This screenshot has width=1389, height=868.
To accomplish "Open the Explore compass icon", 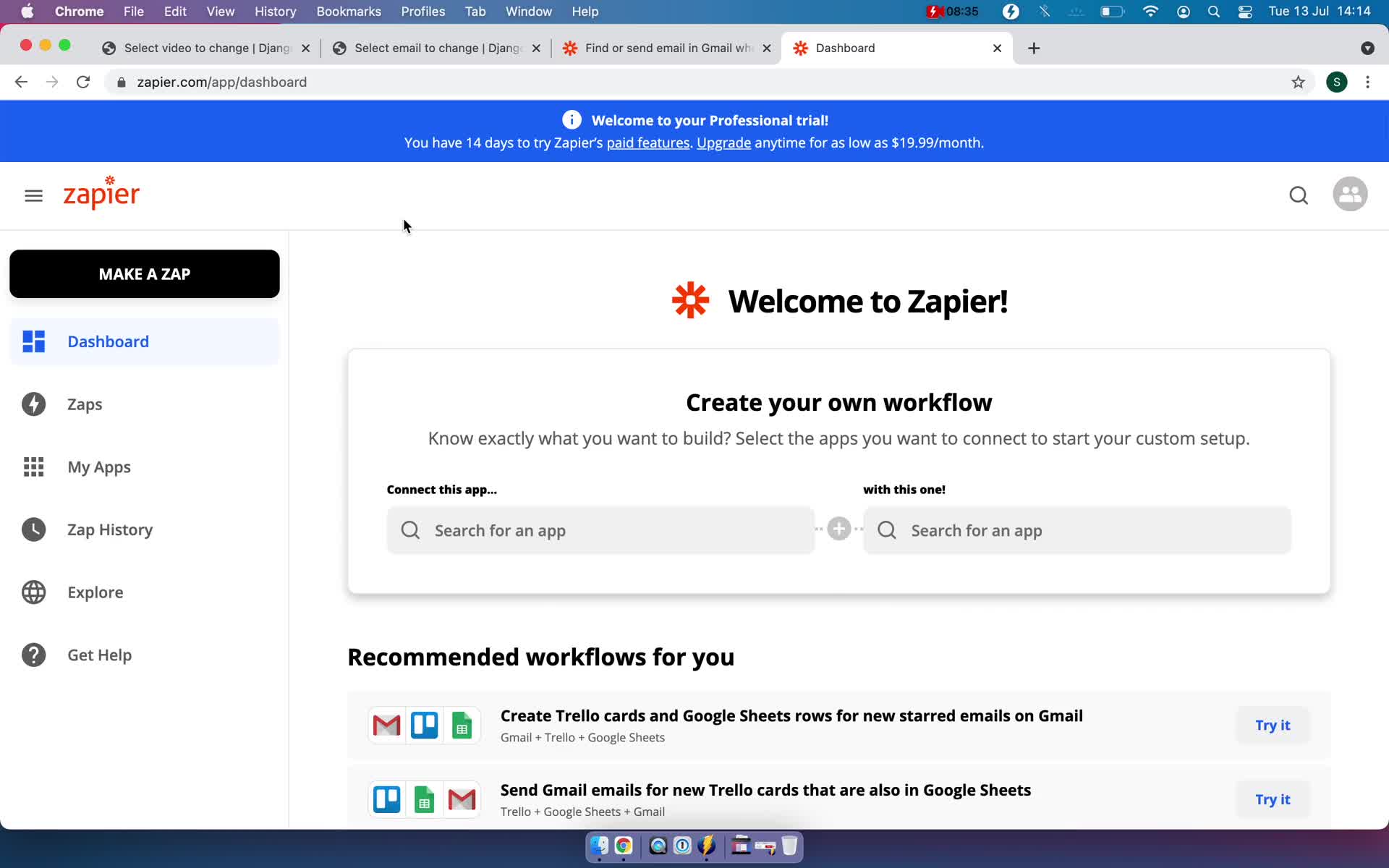I will tap(33, 591).
